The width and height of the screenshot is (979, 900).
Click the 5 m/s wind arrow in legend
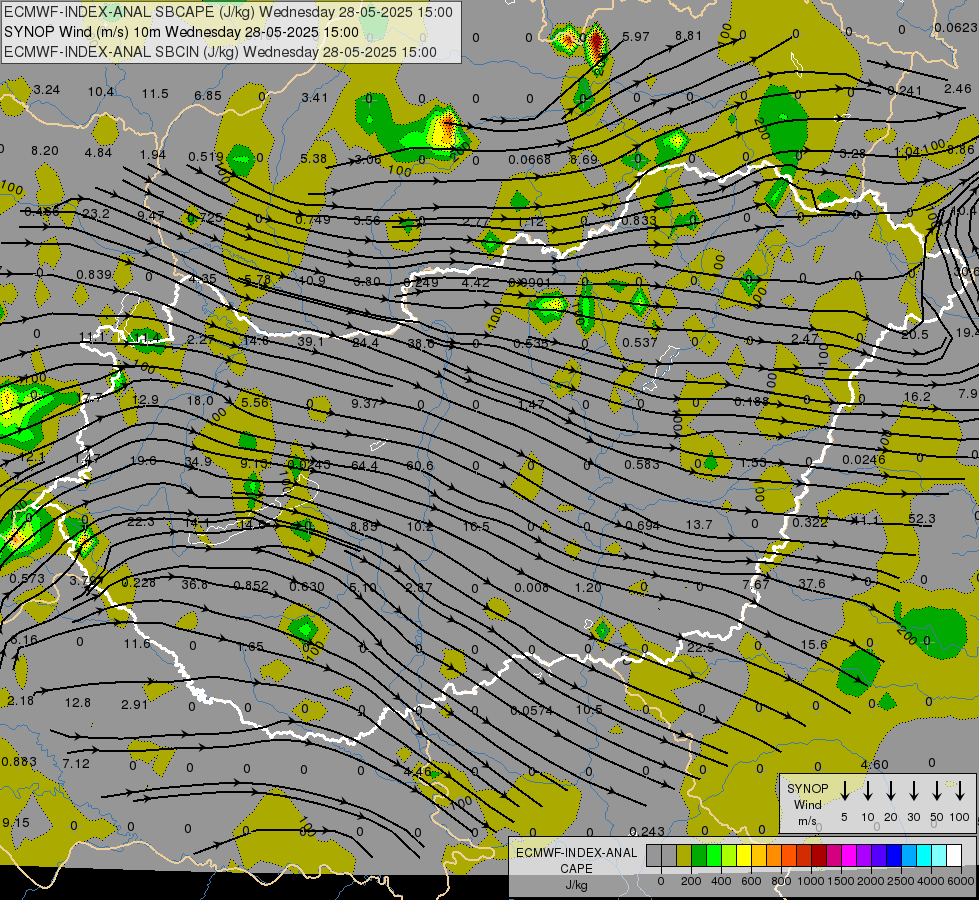pos(844,790)
